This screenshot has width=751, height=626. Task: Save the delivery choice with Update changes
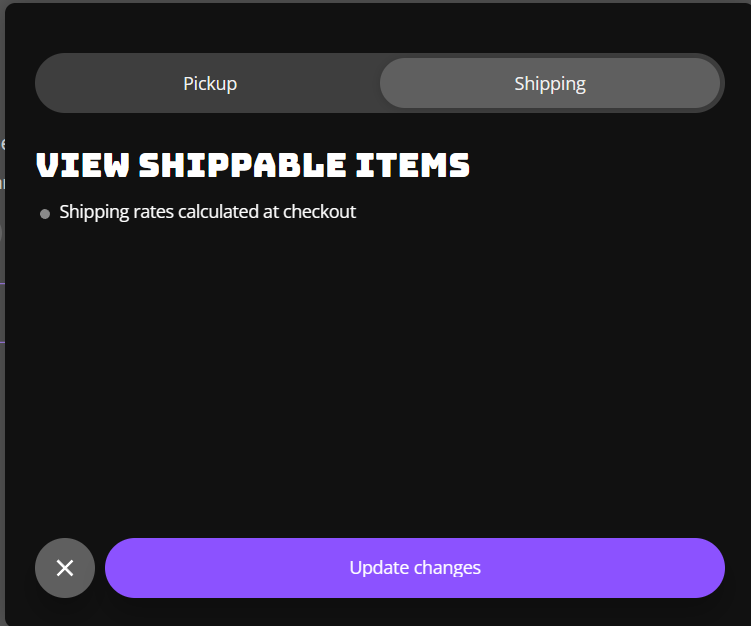414,568
